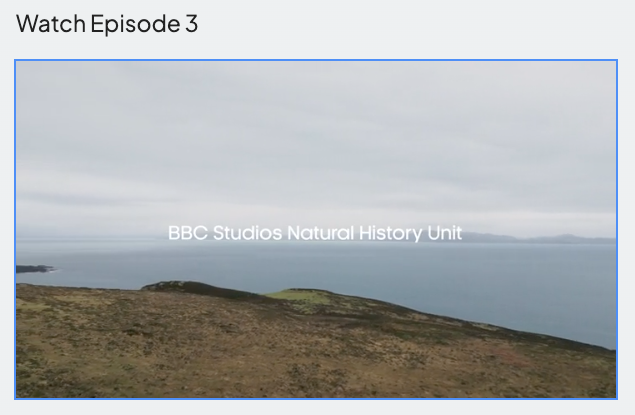Click the dark hilltop ridge above the moorland
This screenshot has width=635, height=415.
pos(198,288)
